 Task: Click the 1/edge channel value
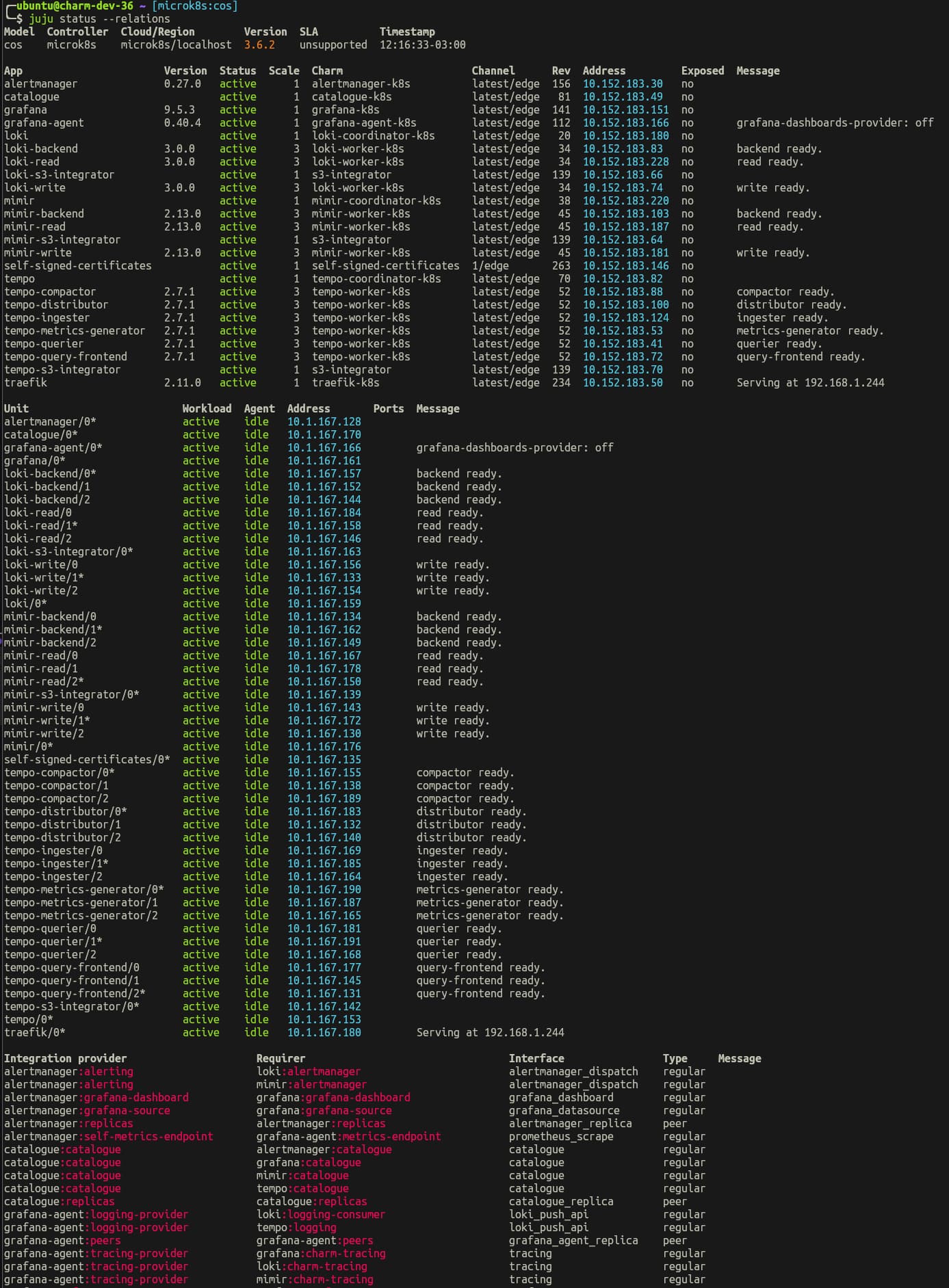pos(490,266)
